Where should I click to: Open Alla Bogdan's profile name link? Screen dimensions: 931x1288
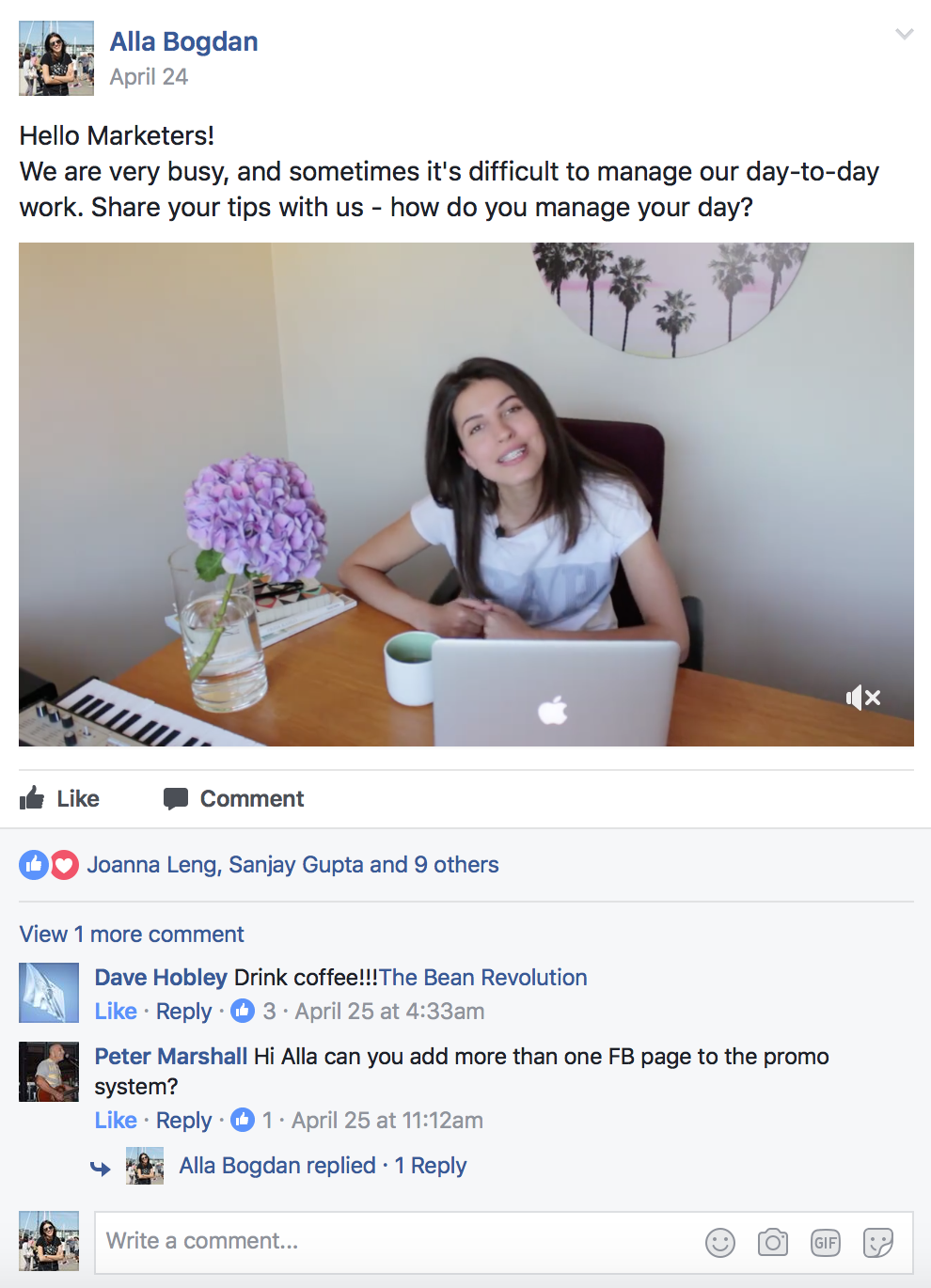[x=183, y=41]
